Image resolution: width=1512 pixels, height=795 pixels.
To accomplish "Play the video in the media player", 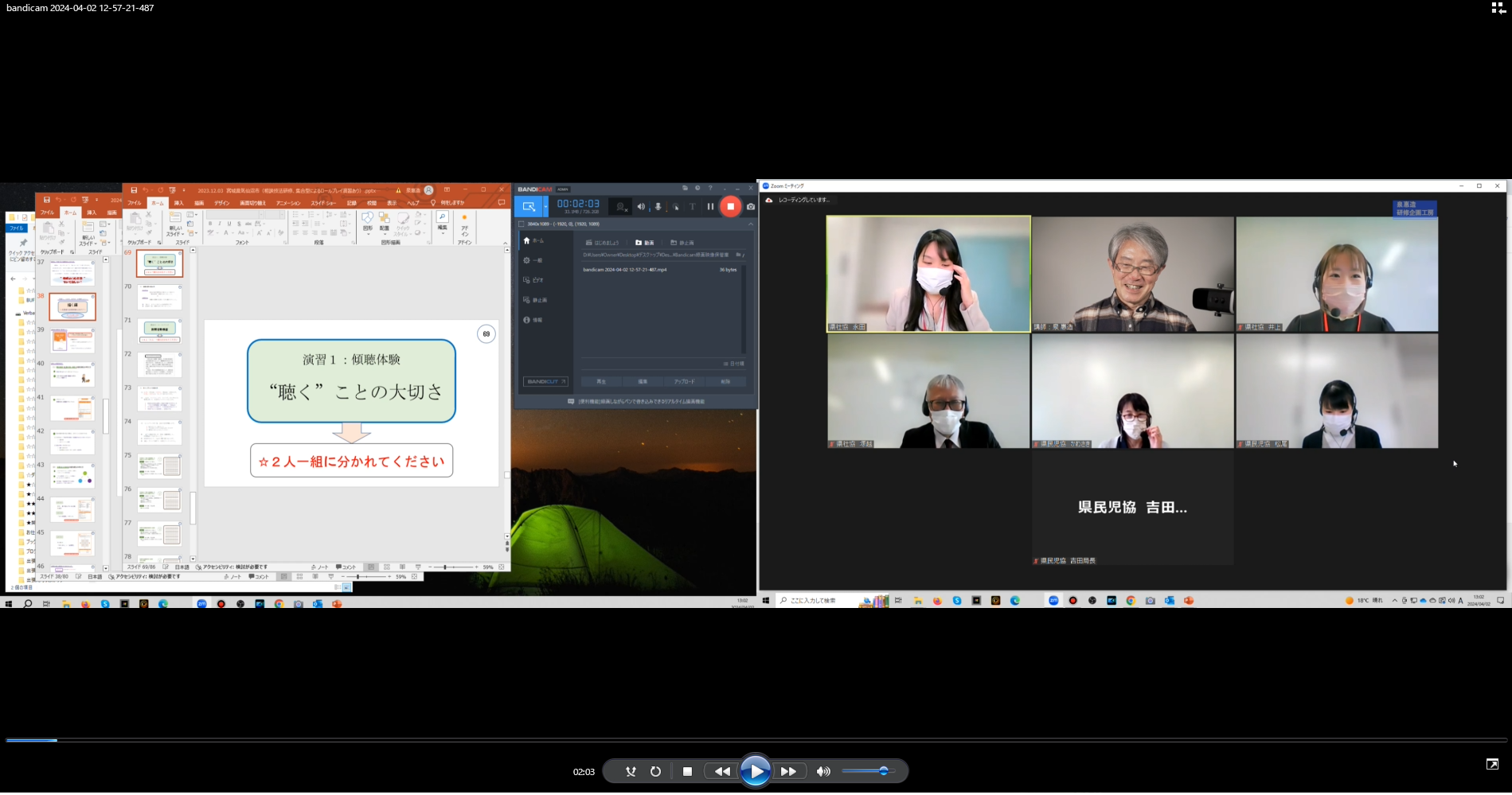I will 755,771.
